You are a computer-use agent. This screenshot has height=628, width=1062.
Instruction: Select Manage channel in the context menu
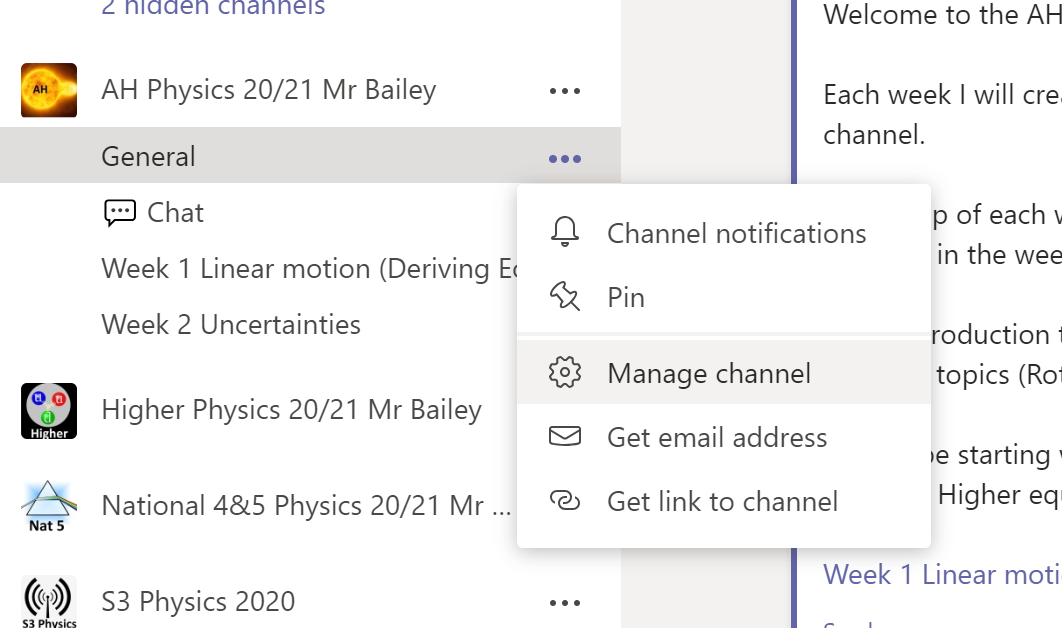tap(724, 373)
